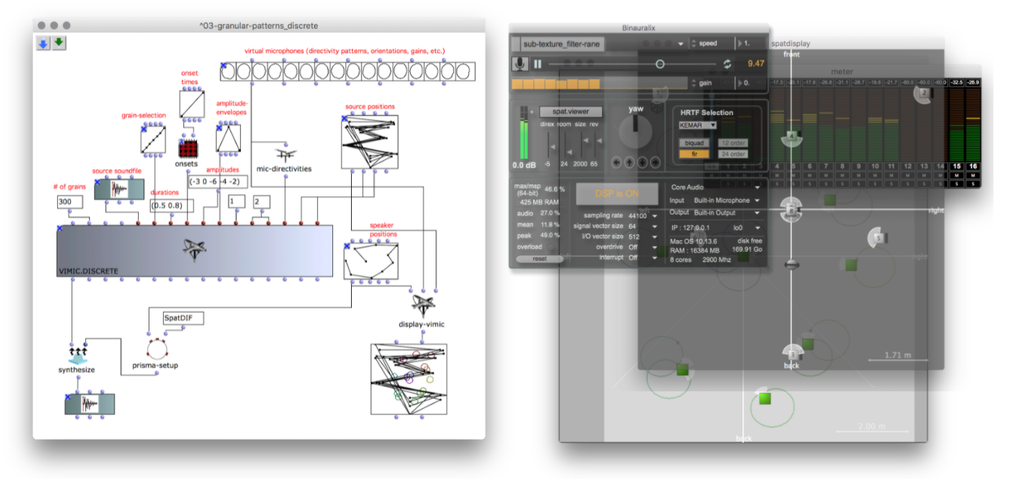This screenshot has height=479, width=1015.
Task: Select the mic-directivities object icon
Action: point(284,155)
